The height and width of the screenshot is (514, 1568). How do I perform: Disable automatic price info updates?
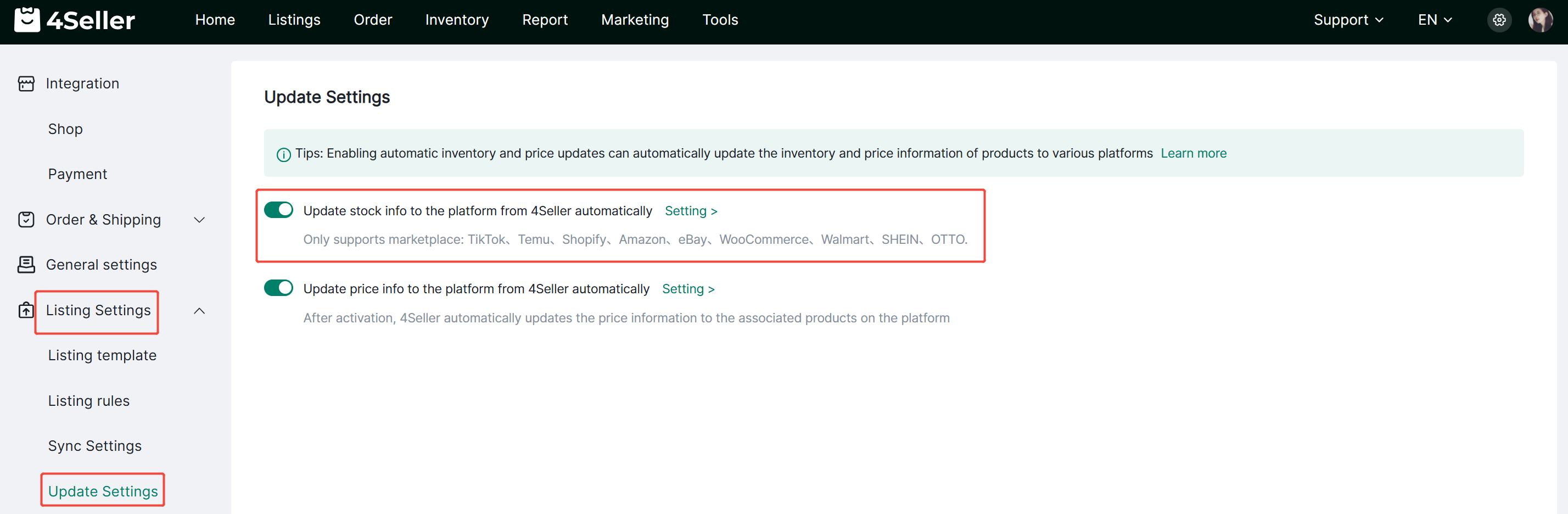[278, 287]
